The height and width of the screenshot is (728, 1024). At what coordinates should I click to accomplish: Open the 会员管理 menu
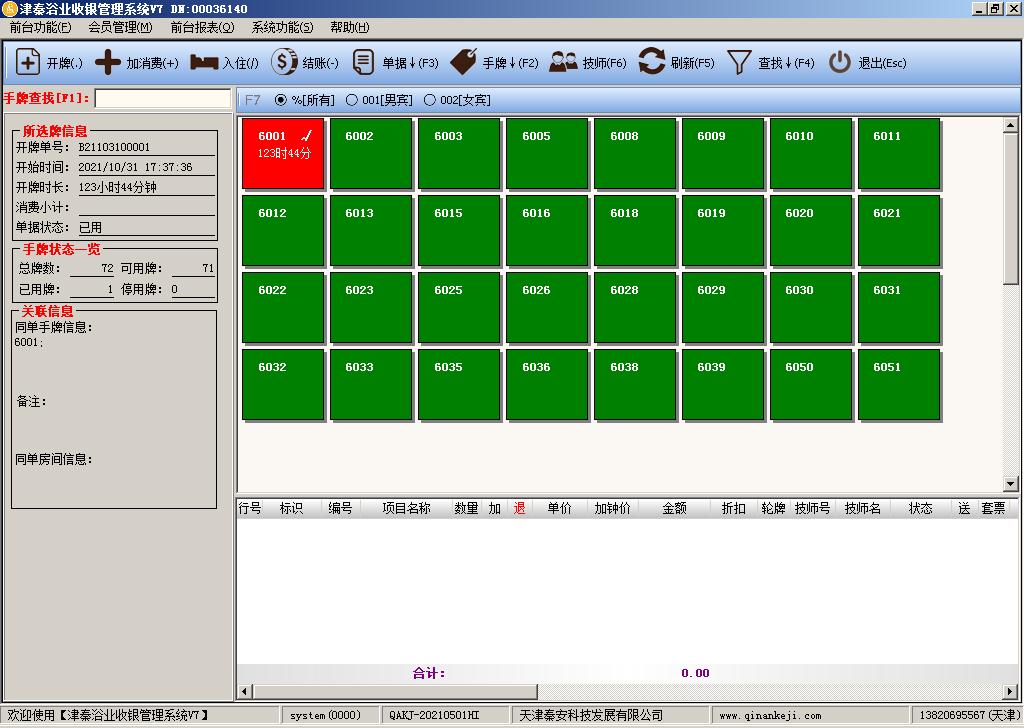pos(120,27)
